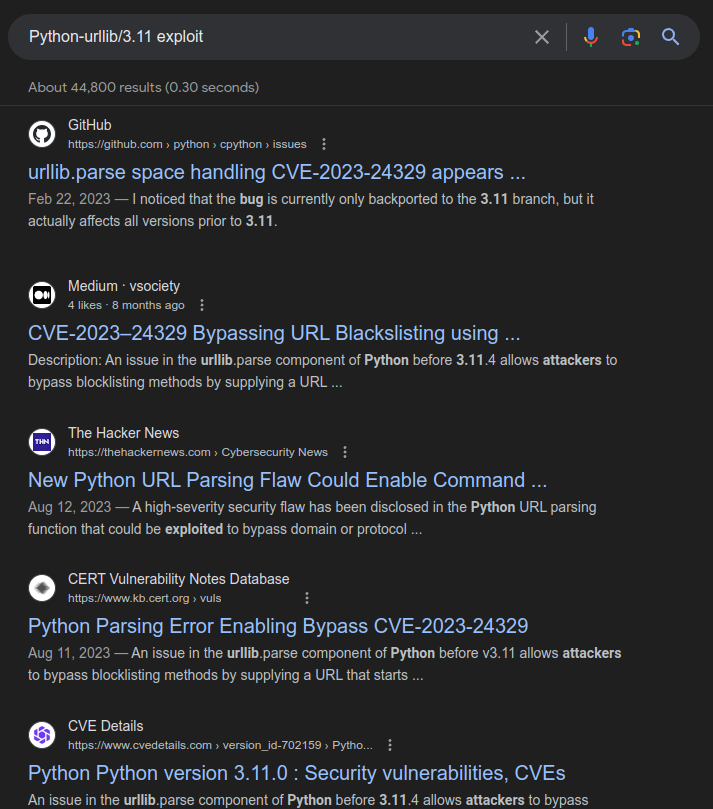Open more options for CVE Details result

(x=390, y=745)
